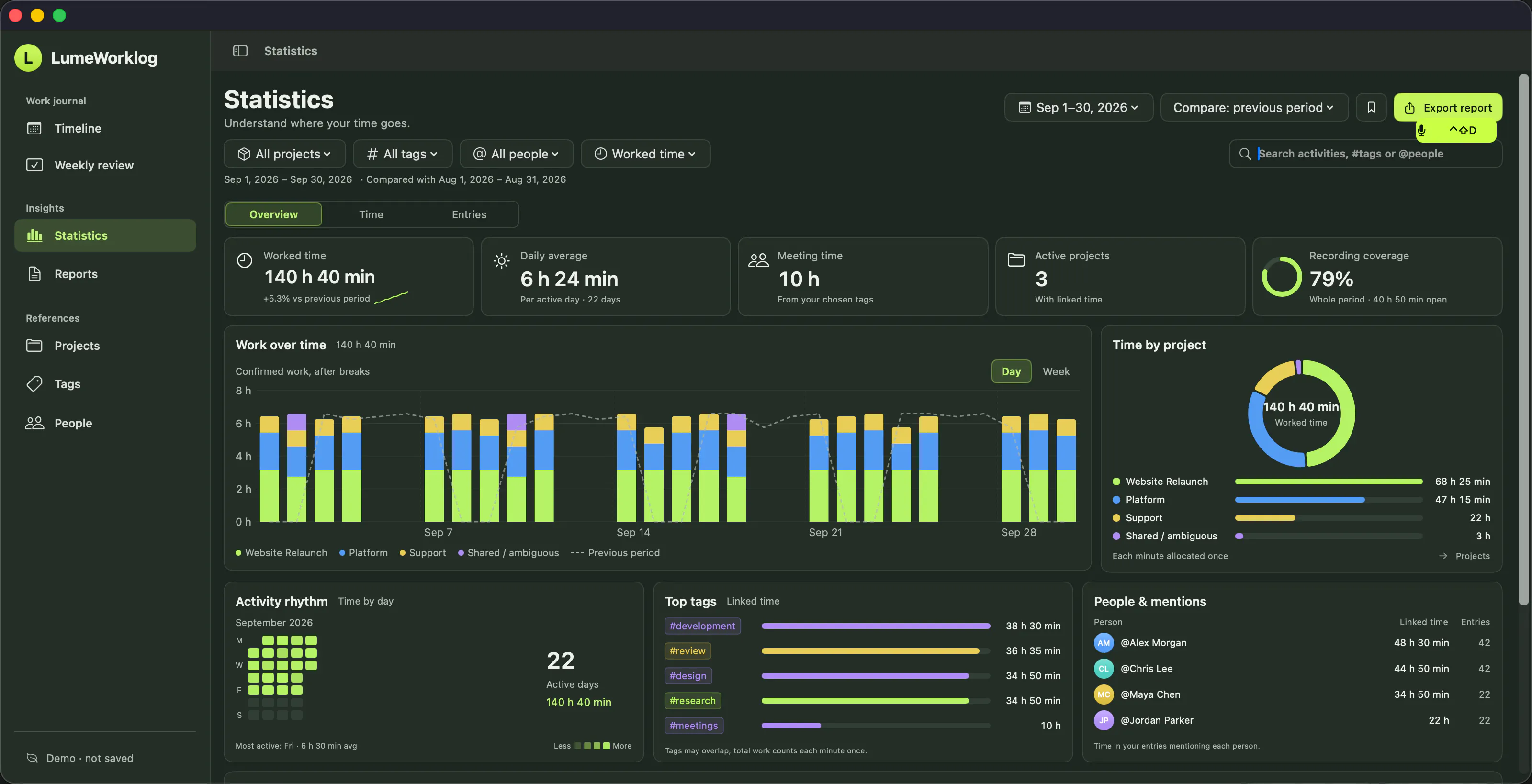Click the Export report button
Viewport: 1532px width, 784px height.
(1448, 108)
